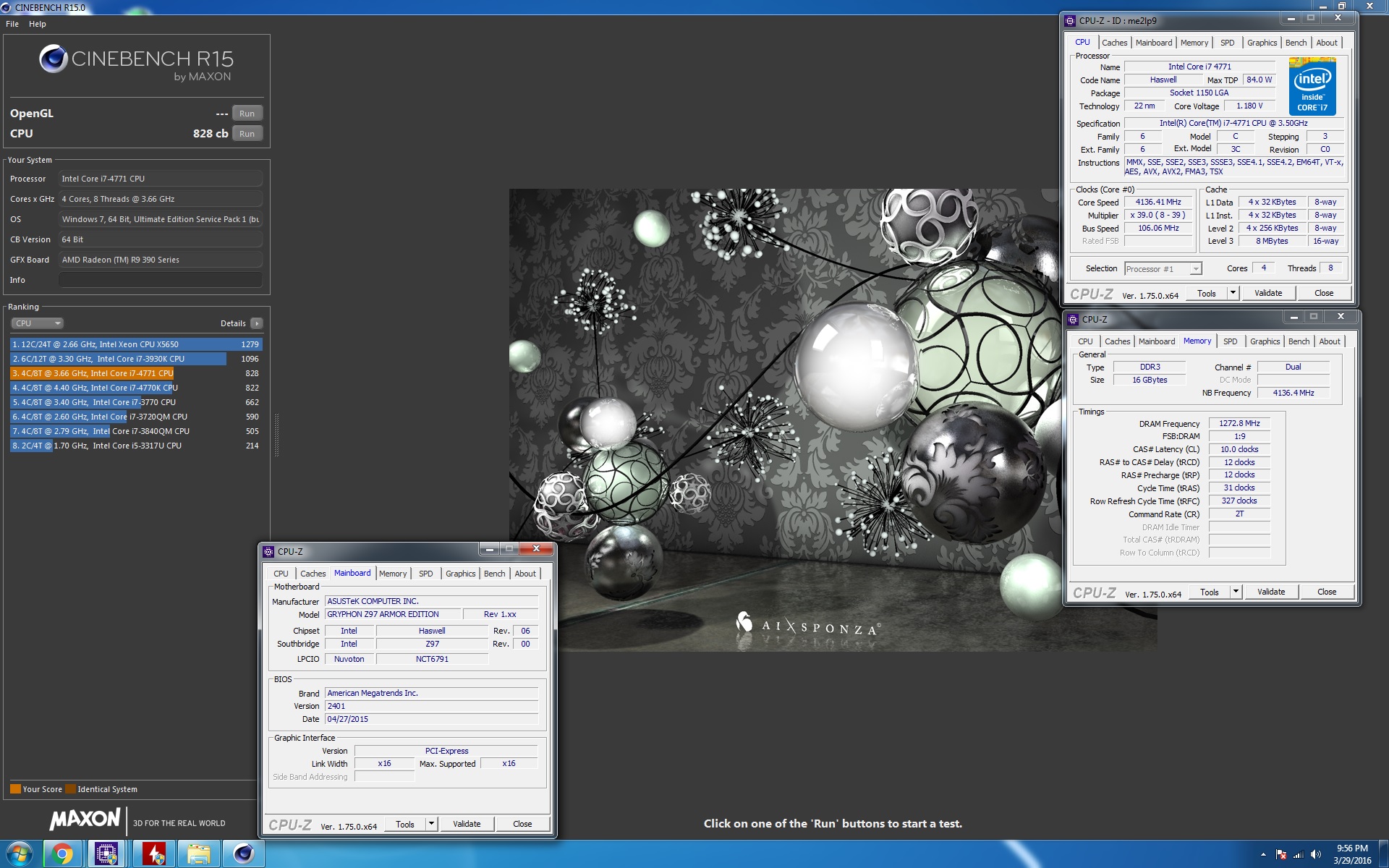Open Graphics tab in top CPU-Z window
This screenshot has width=1389, height=868.
pos(1262,43)
